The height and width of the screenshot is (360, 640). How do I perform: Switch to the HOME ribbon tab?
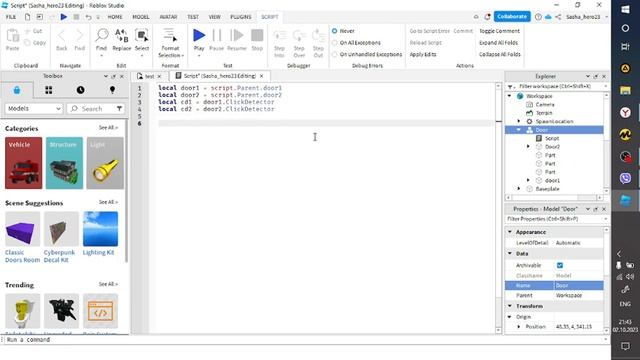115,17
